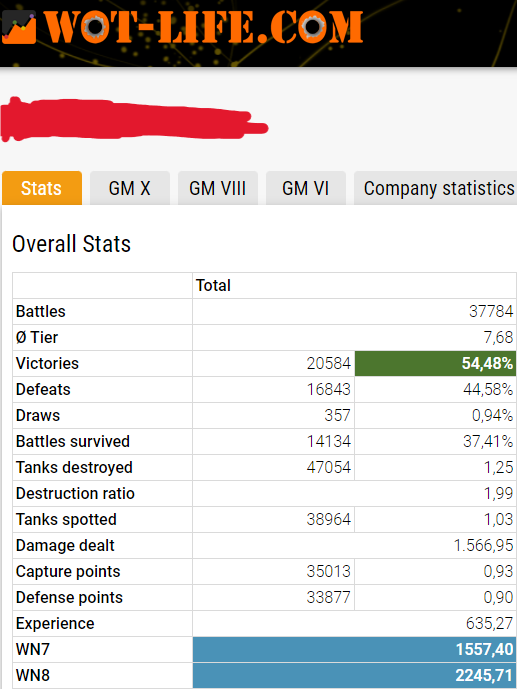Open the WOT-LIFE.COM site title
The height and width of the screenshot is (689, 517).
point(204,27)
